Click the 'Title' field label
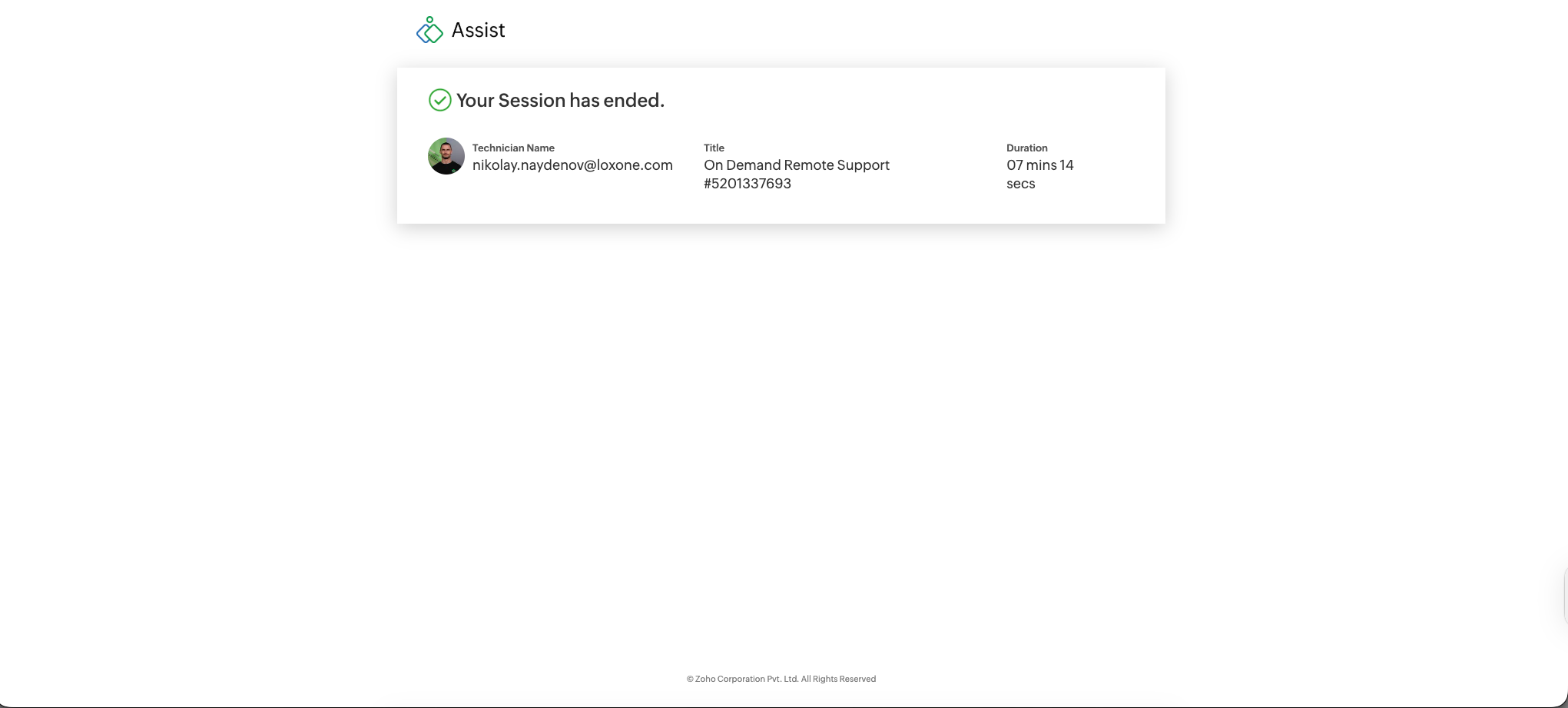Image resolution: width=1568 pixels, height=708 pixels. point(714,148)
